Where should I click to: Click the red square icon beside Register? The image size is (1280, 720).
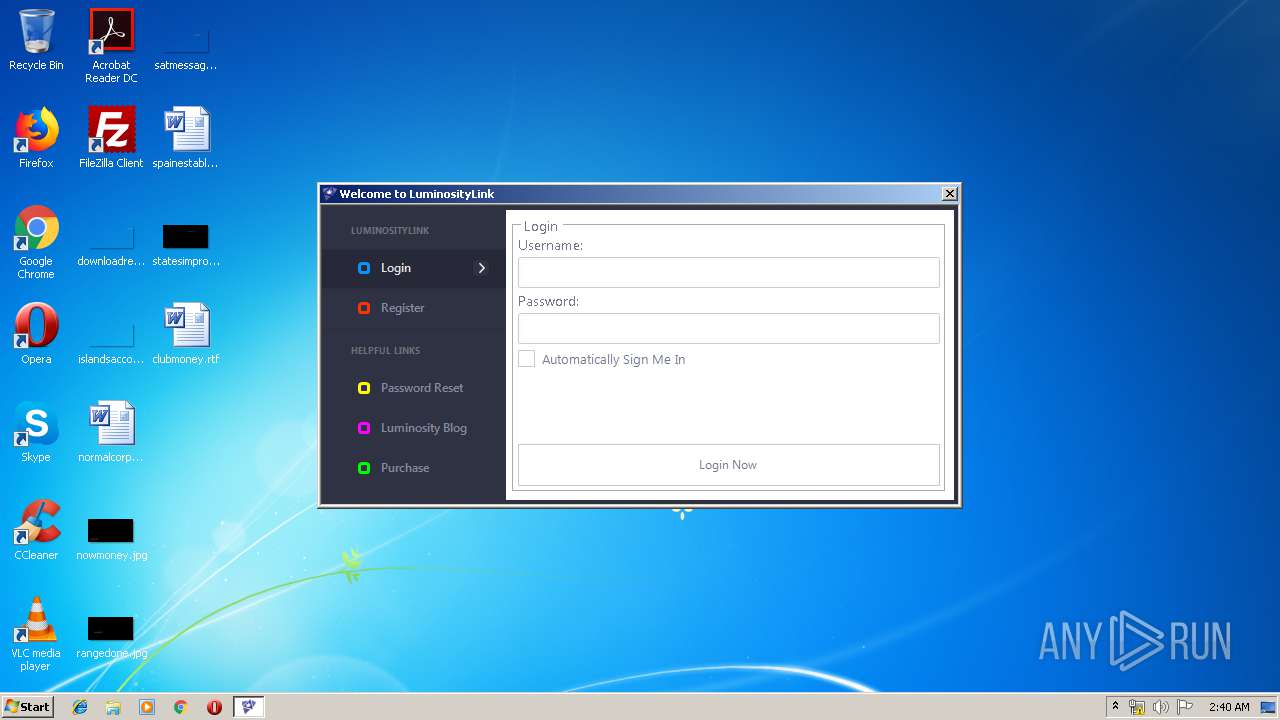coord(364,308)
